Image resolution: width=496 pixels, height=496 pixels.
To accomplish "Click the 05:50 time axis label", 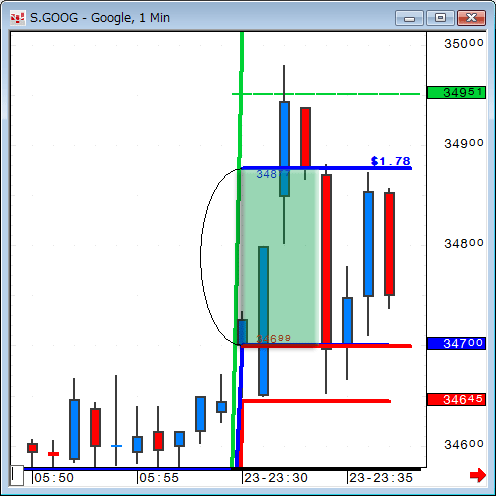I will (x=54, y=478).
